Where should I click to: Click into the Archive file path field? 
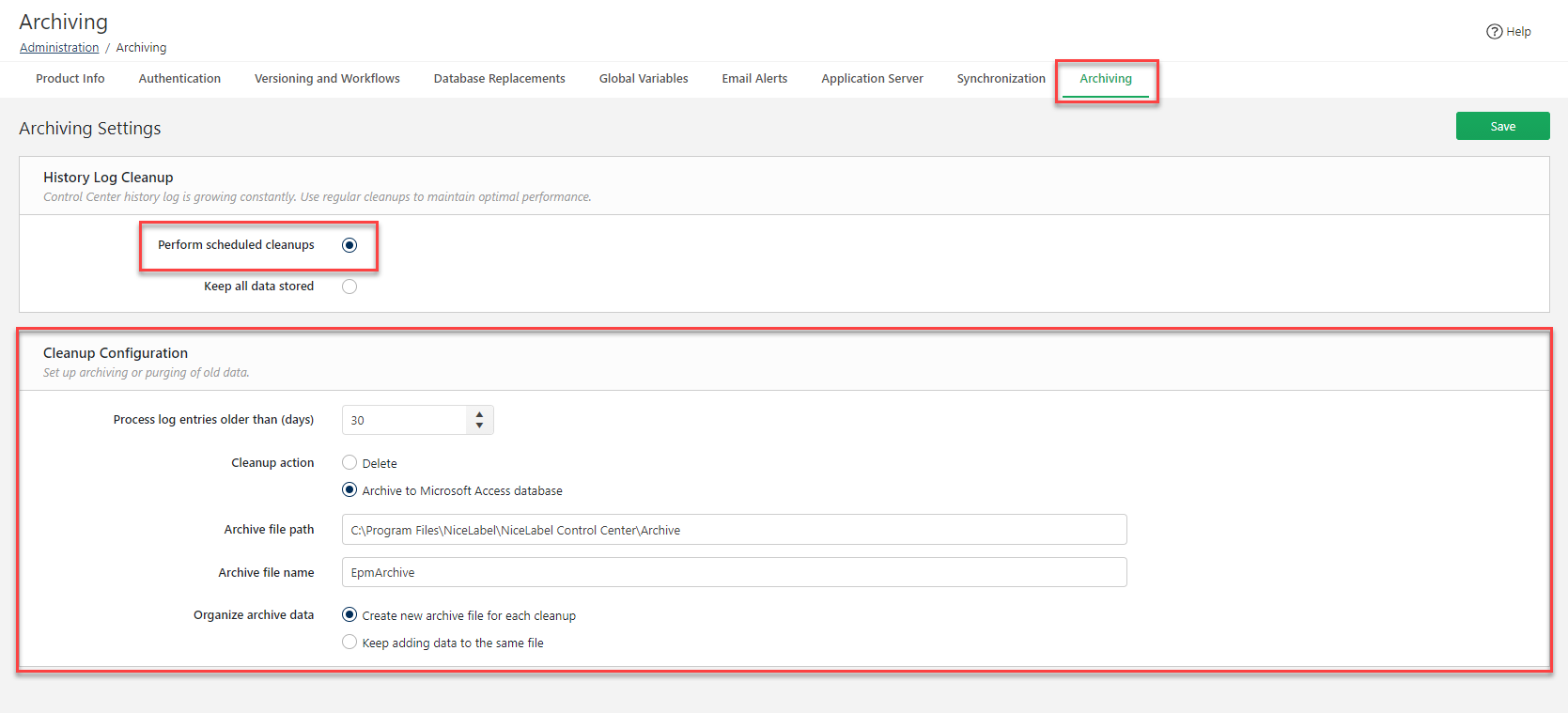click(x=734, y=530)
